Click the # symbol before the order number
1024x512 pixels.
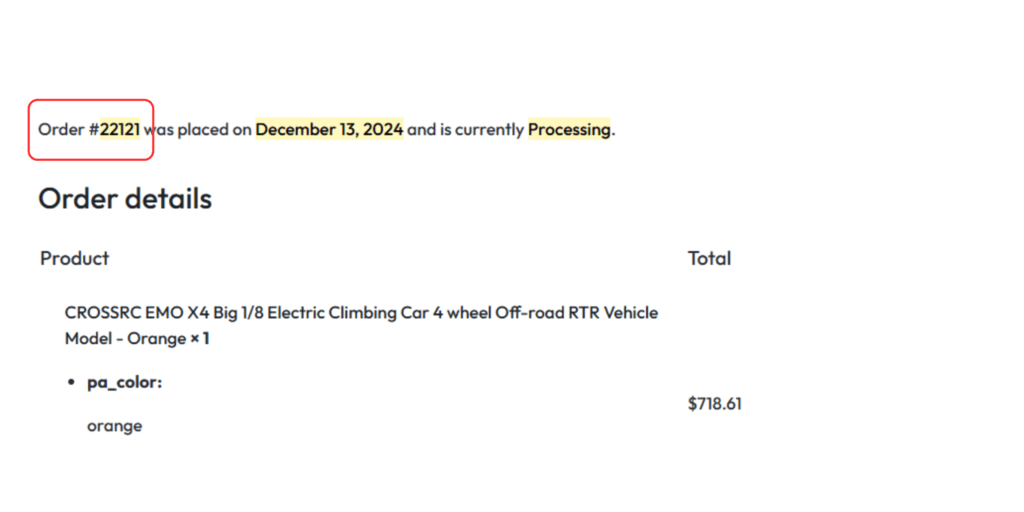pyautogui.click(x=94, y=129)
